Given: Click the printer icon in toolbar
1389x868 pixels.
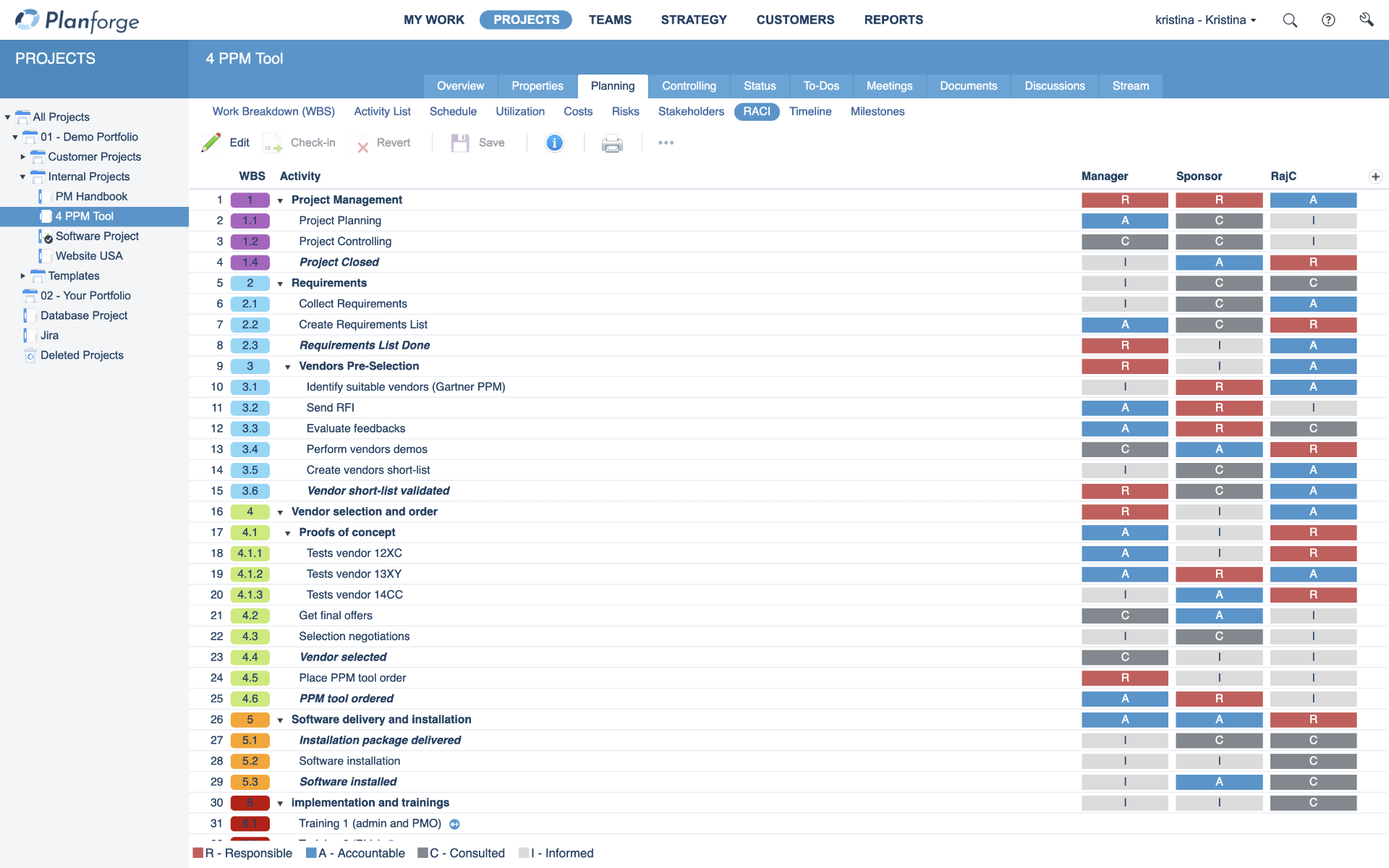Looking at the screenshot, I should tap(612, 143).
